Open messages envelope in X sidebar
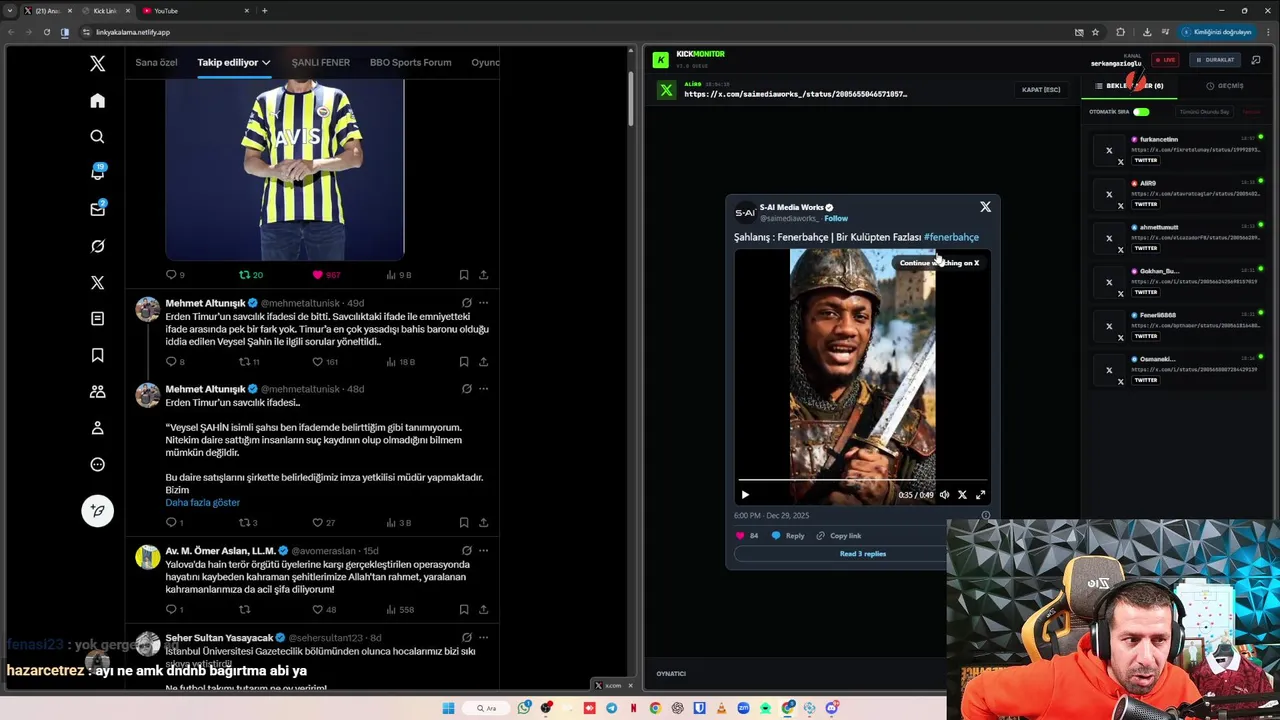This screenshot has width=1280, height=720. 97,209
